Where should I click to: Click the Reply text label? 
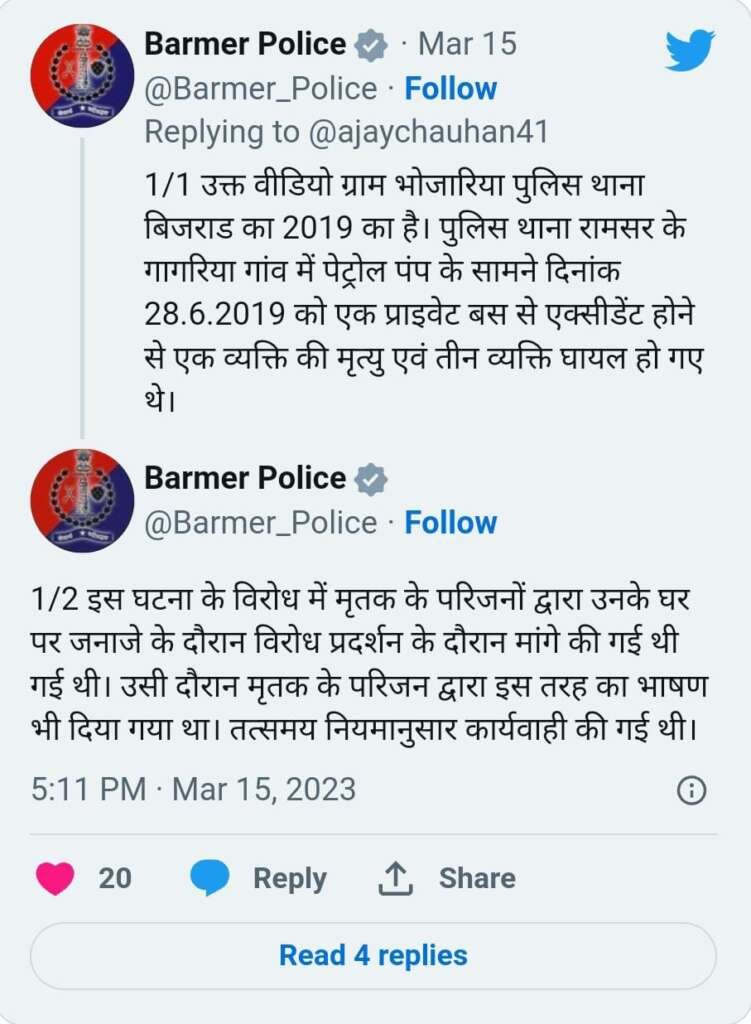point(289,878)
